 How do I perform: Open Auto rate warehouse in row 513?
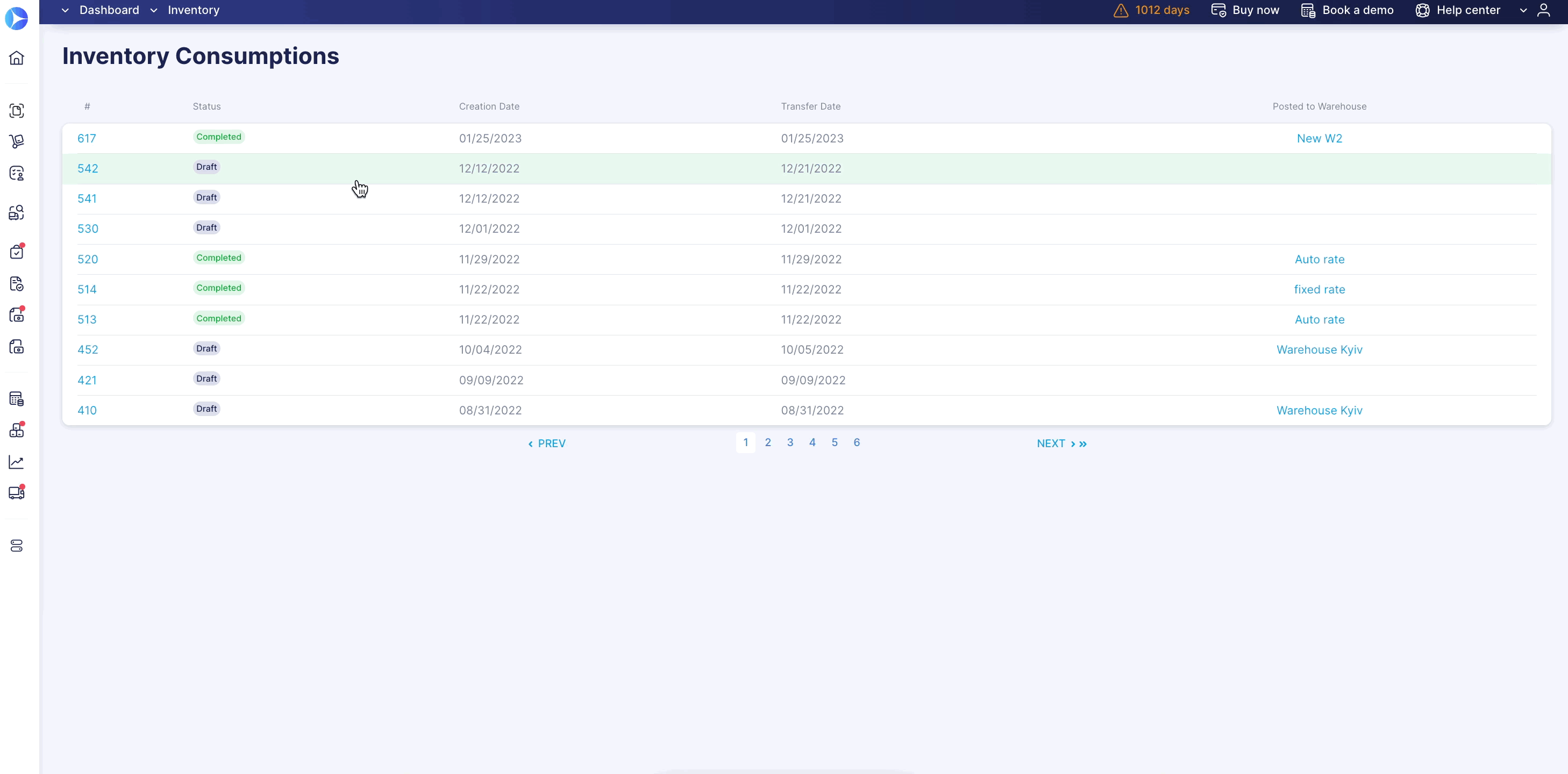1319,319
